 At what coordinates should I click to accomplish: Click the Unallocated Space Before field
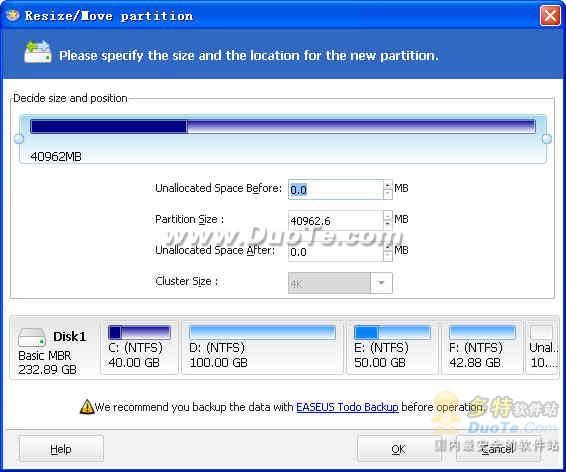coord(335,189)
